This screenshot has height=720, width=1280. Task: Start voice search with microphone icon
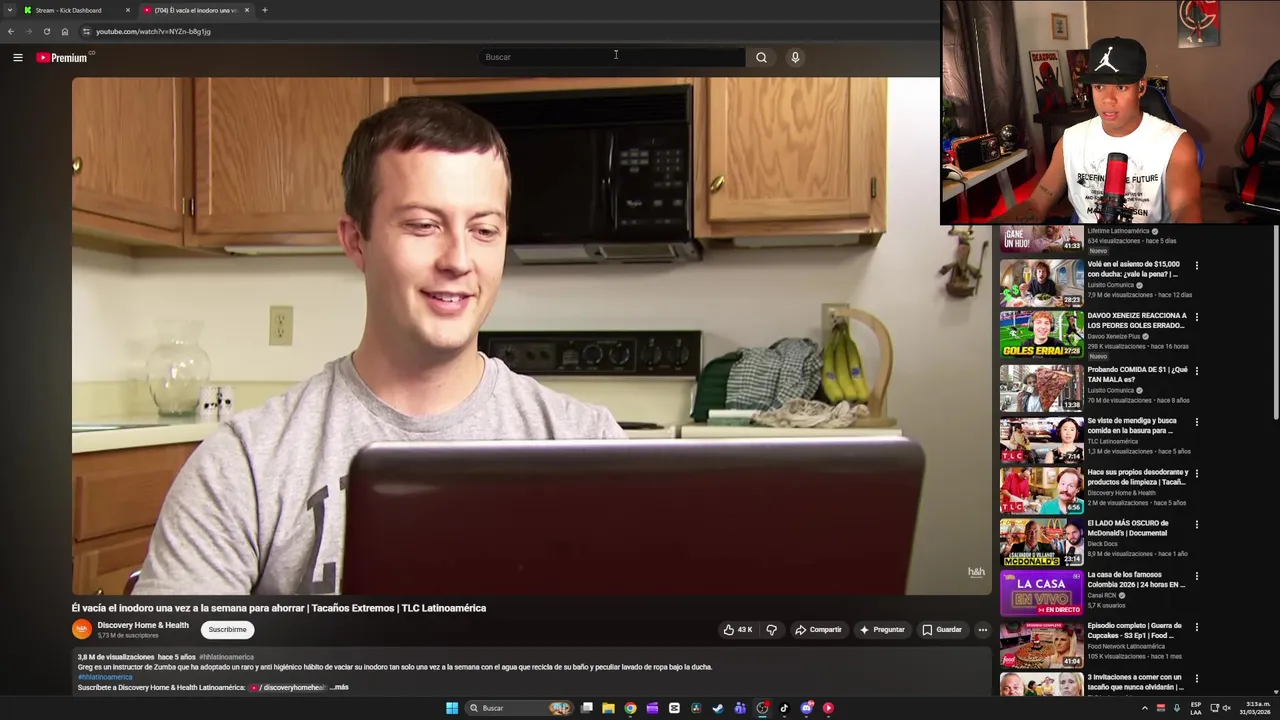click(x=795, y=57)
